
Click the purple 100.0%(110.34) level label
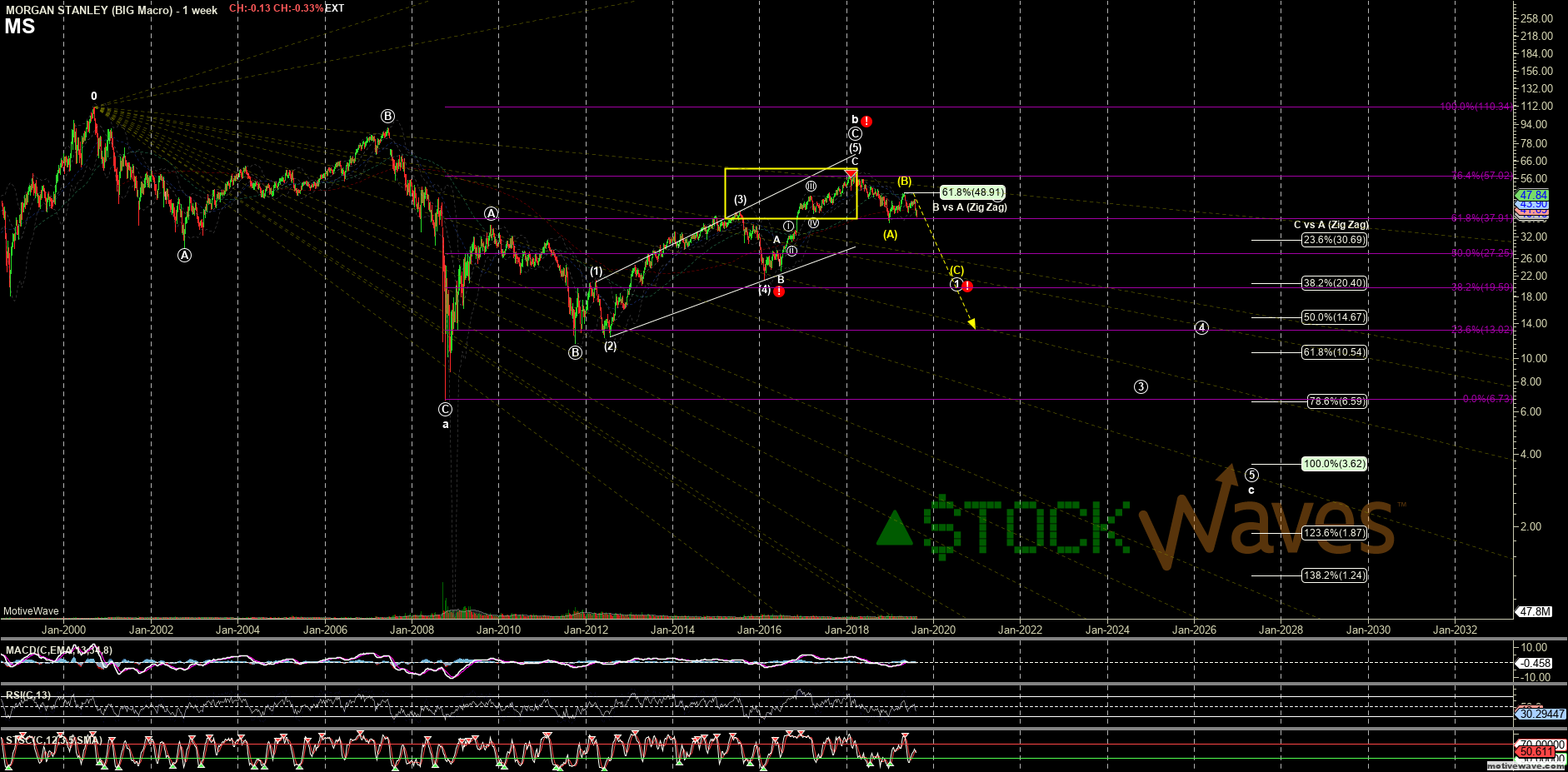(x=1476, y=107)
